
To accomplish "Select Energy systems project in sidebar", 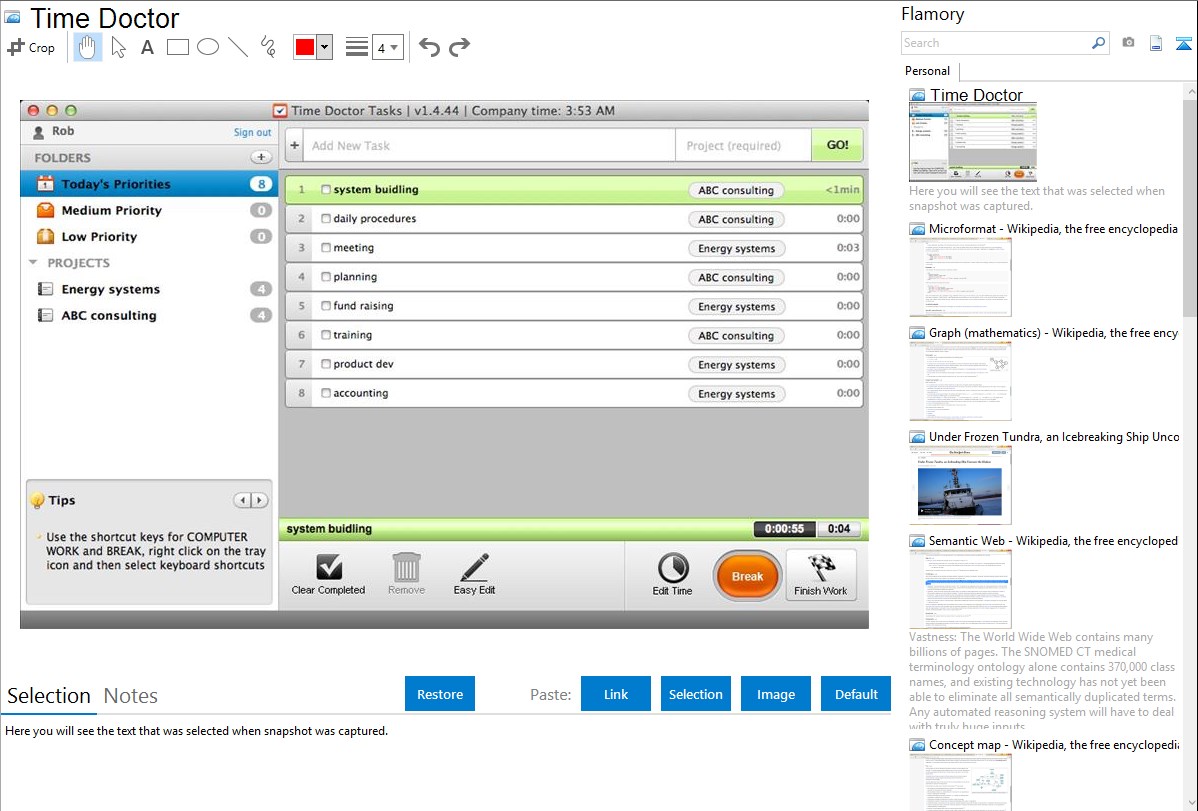I will click(149, 289).
